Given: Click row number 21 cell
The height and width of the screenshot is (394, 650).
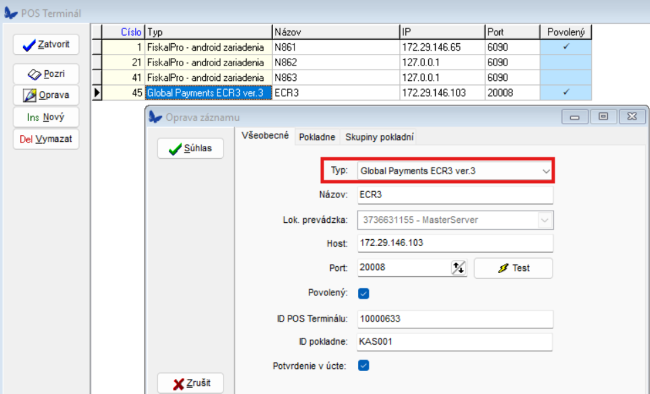Looking at the screenshot, I should click(123, 62).
